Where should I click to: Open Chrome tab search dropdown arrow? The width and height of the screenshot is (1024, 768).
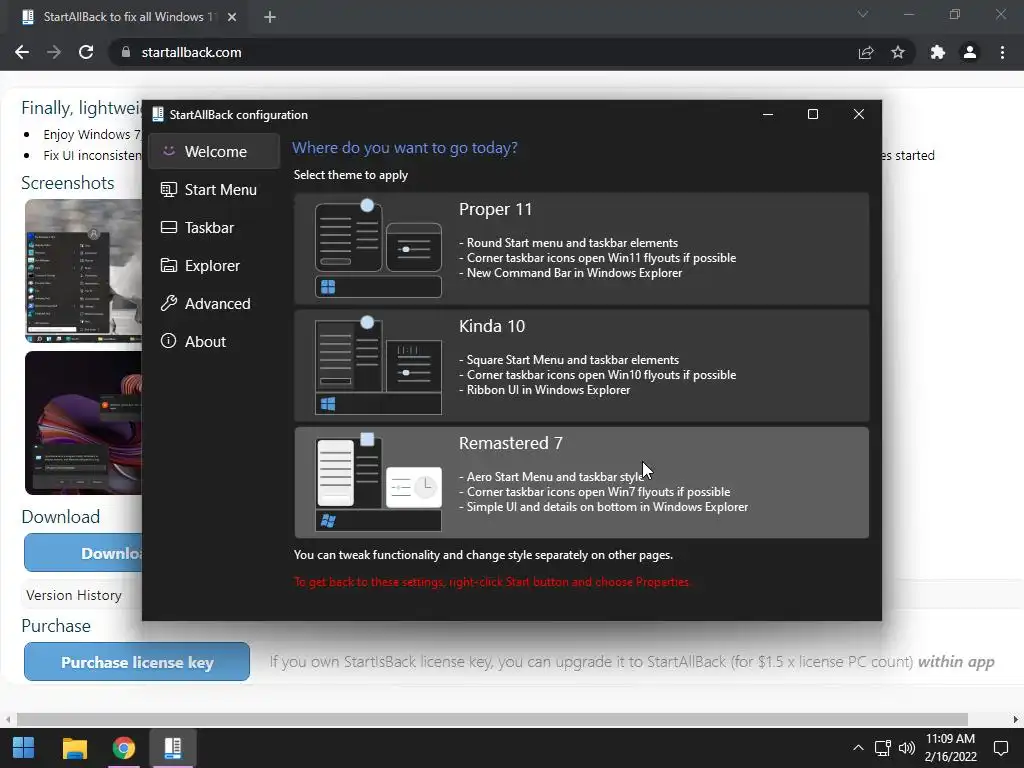point(863,14)
